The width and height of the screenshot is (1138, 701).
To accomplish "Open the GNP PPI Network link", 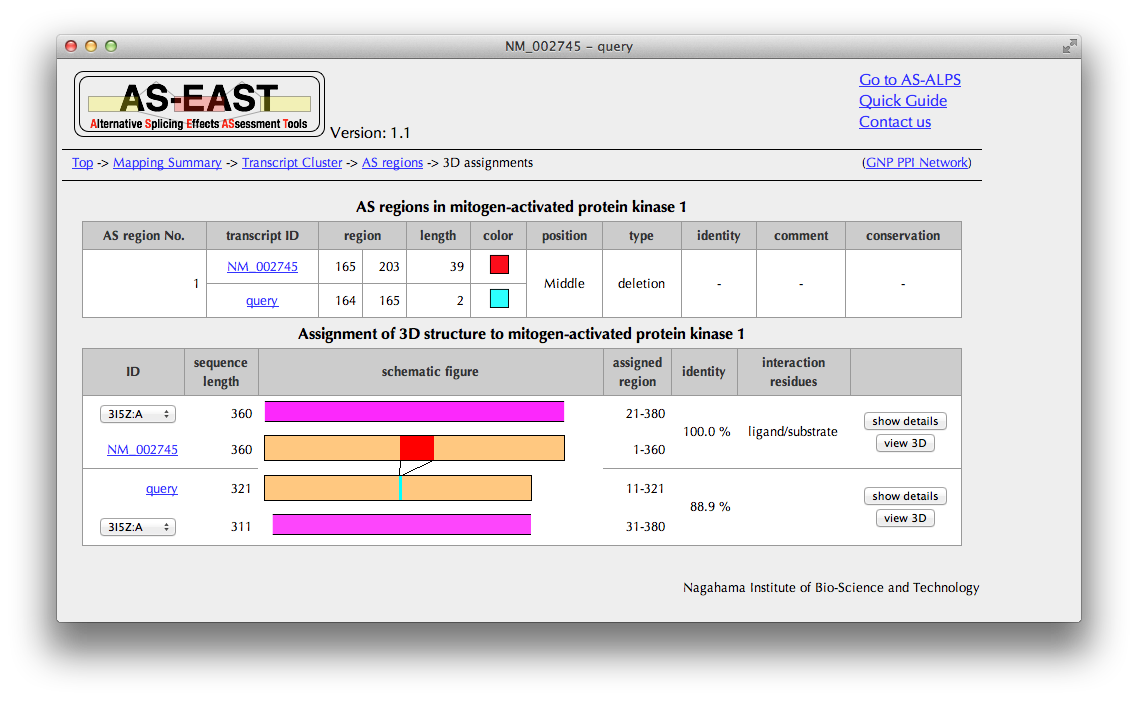I will pyautogui.click(x=916, y=163).
